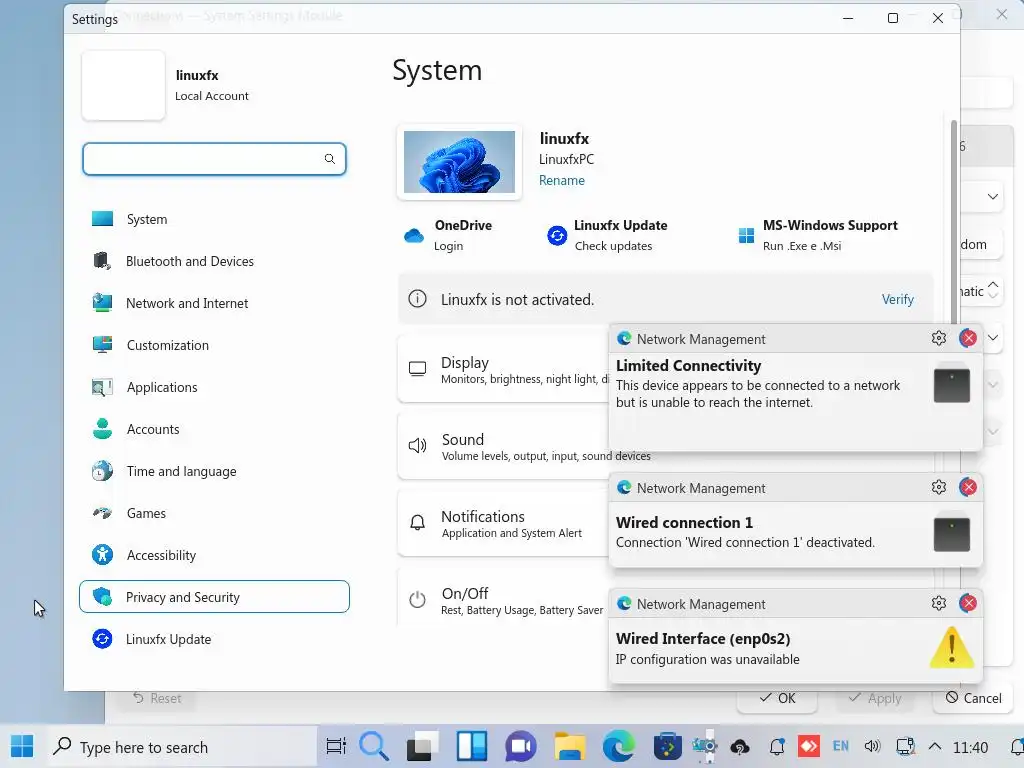The image size is (1024, 768).
Task: Click the Linuxfx Update sync icon
Action: 557,235
